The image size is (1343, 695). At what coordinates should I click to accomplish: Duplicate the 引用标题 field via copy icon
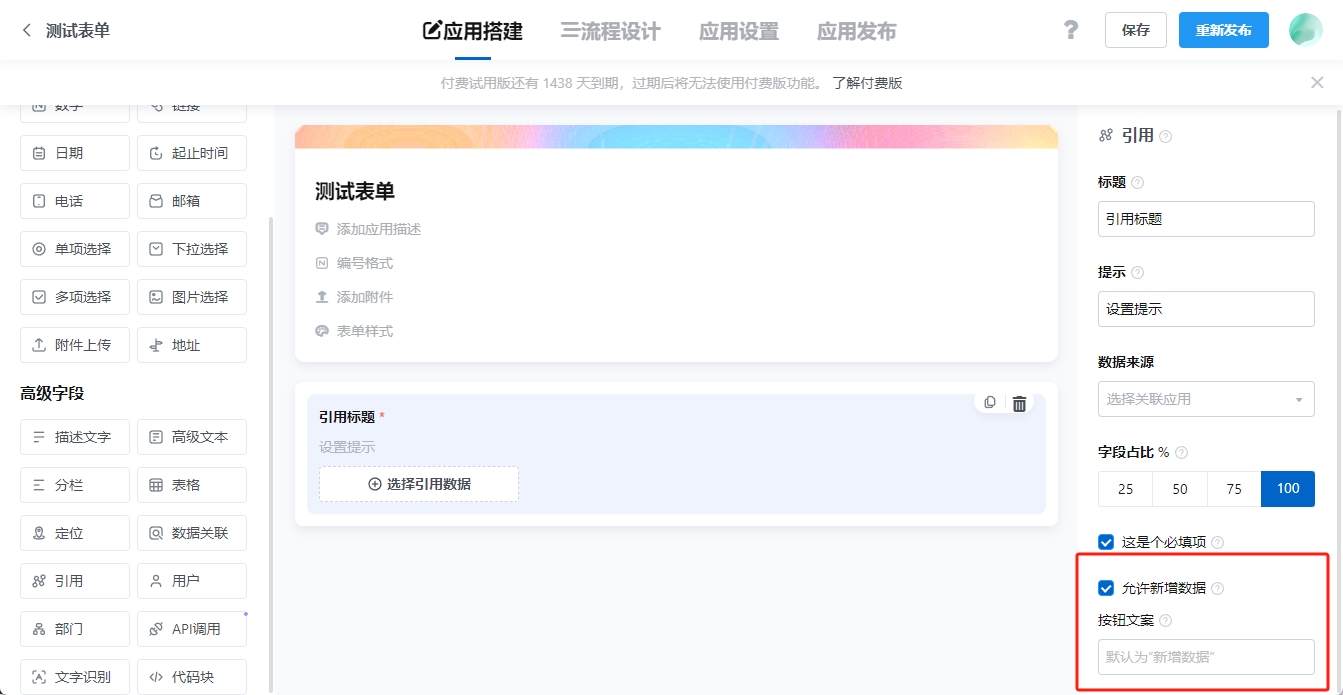click(x=989, y=403)
